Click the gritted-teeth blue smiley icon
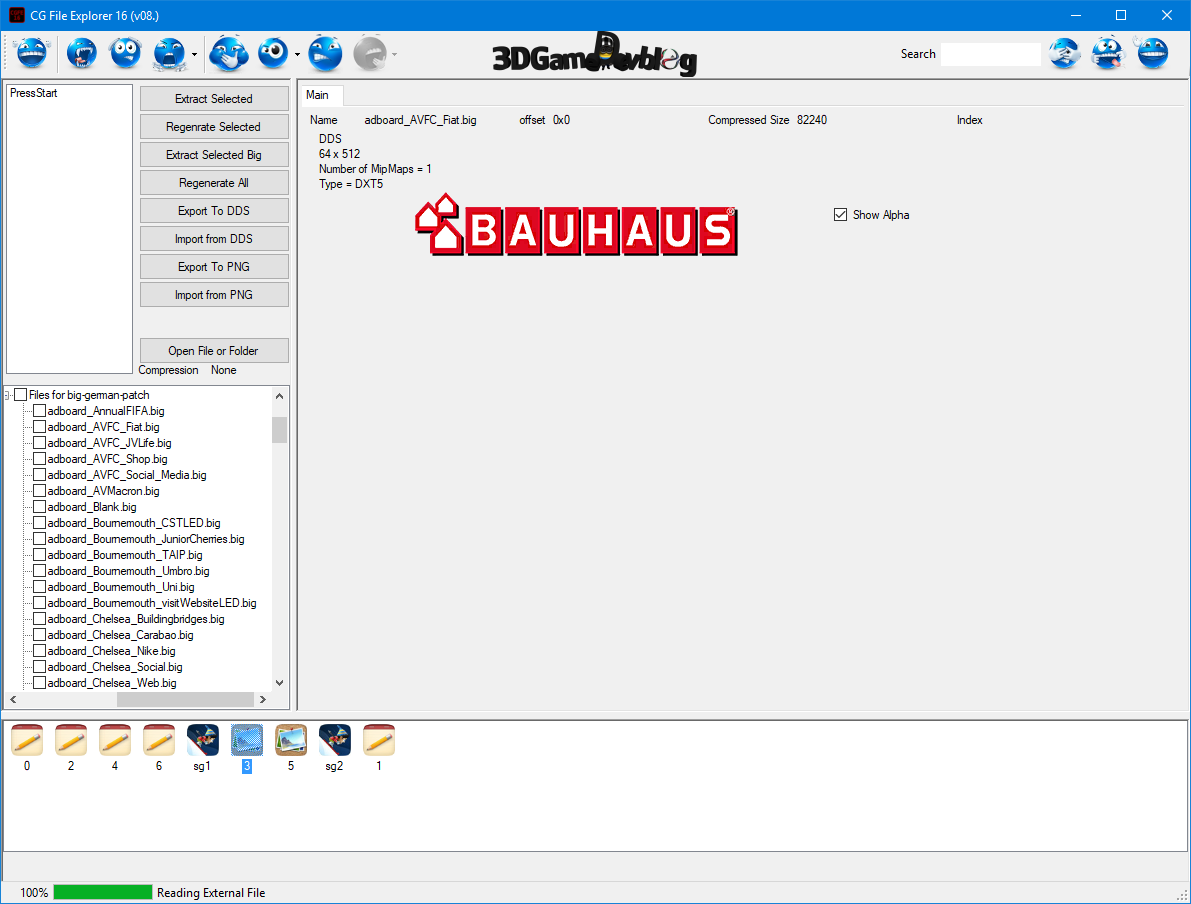 coord(325,54)
